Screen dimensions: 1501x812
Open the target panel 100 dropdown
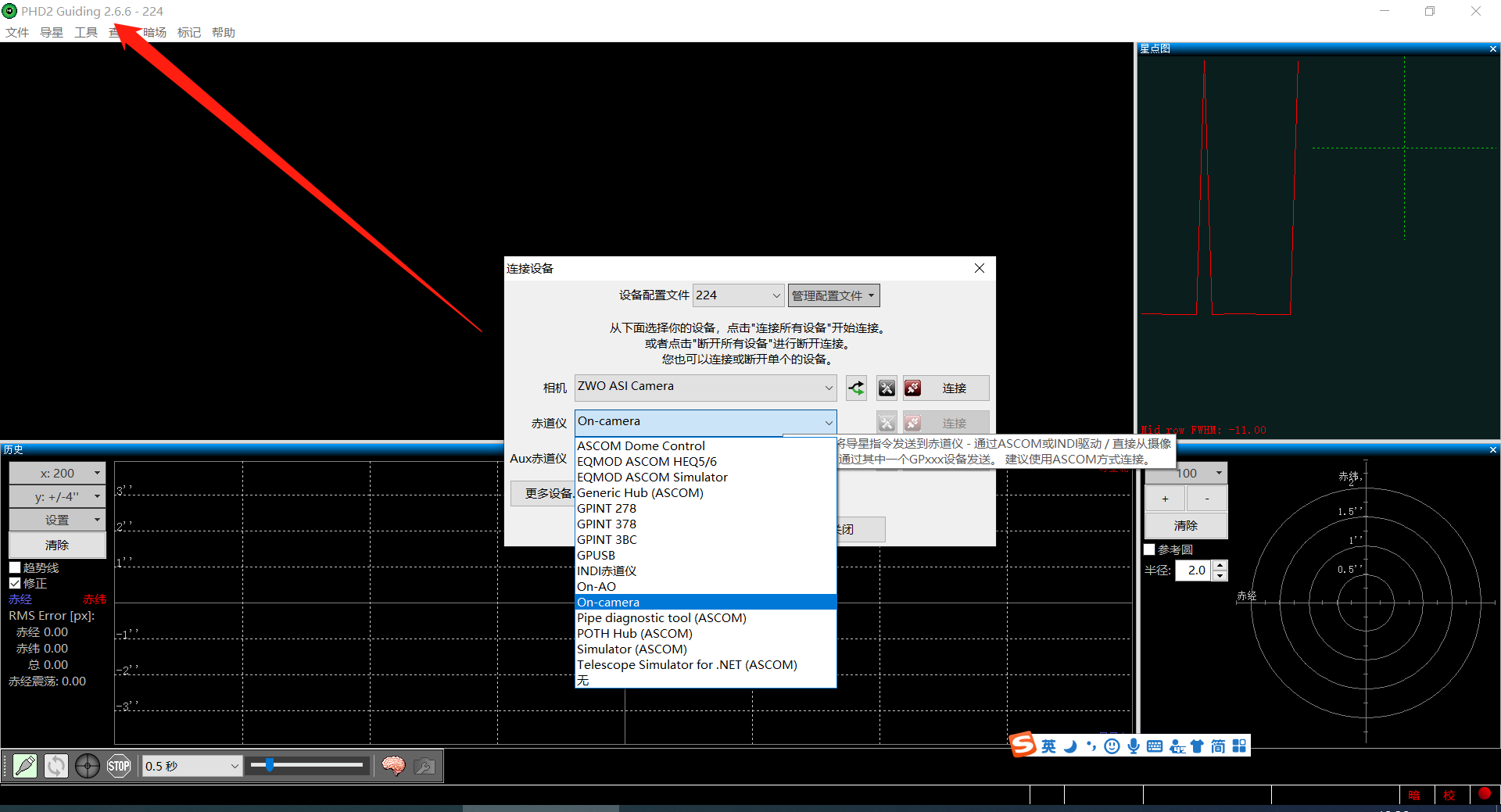[x=1186, y=473]
